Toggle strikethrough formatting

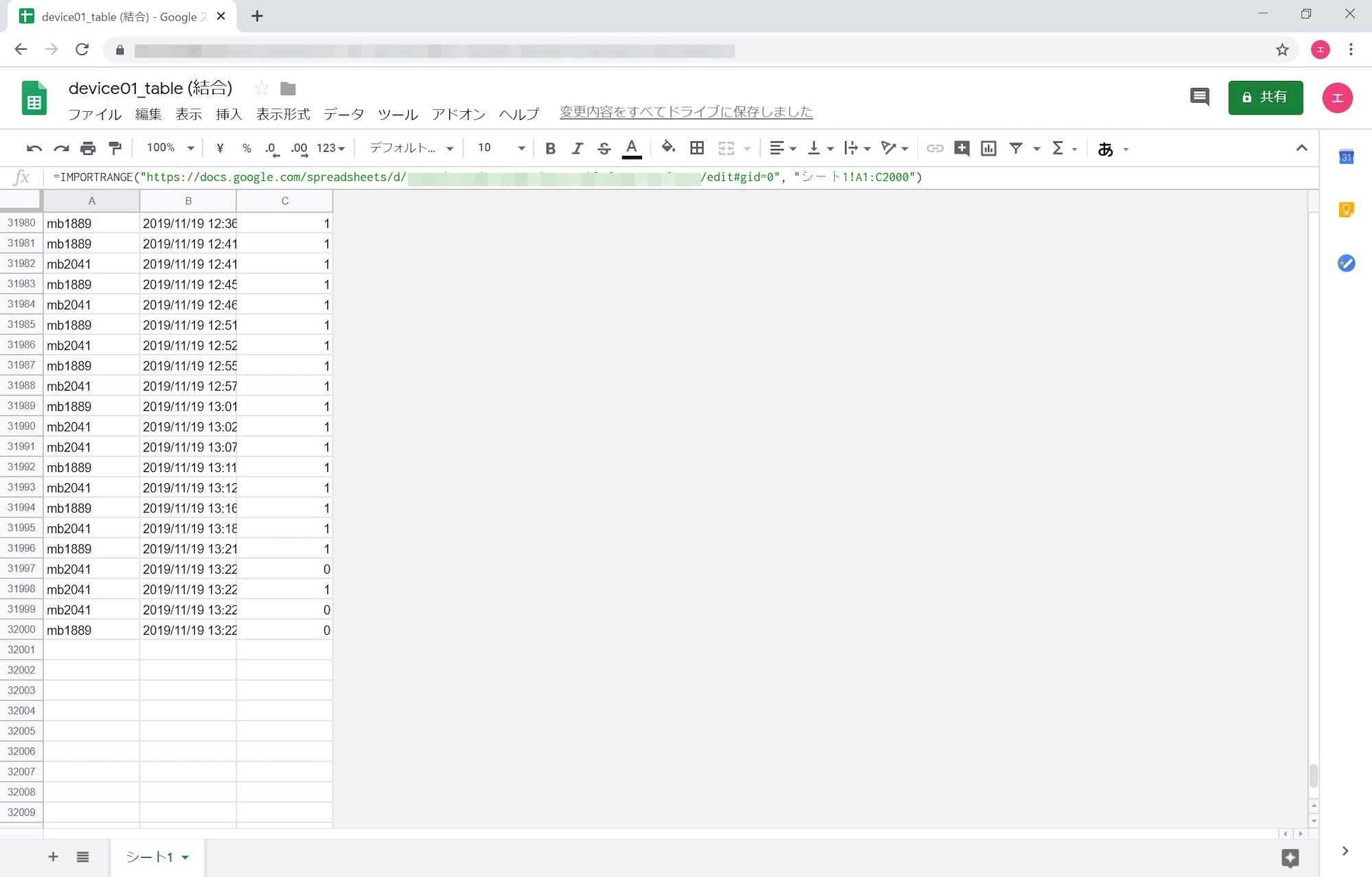click(604, 148)
